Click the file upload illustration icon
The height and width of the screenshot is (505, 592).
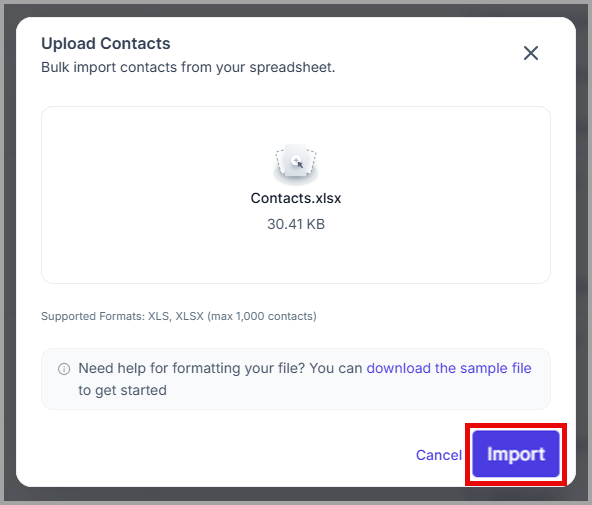pos(296,164)
